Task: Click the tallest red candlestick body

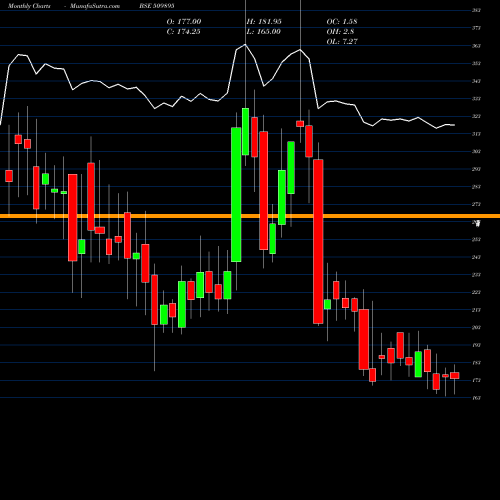Action: 318,241
